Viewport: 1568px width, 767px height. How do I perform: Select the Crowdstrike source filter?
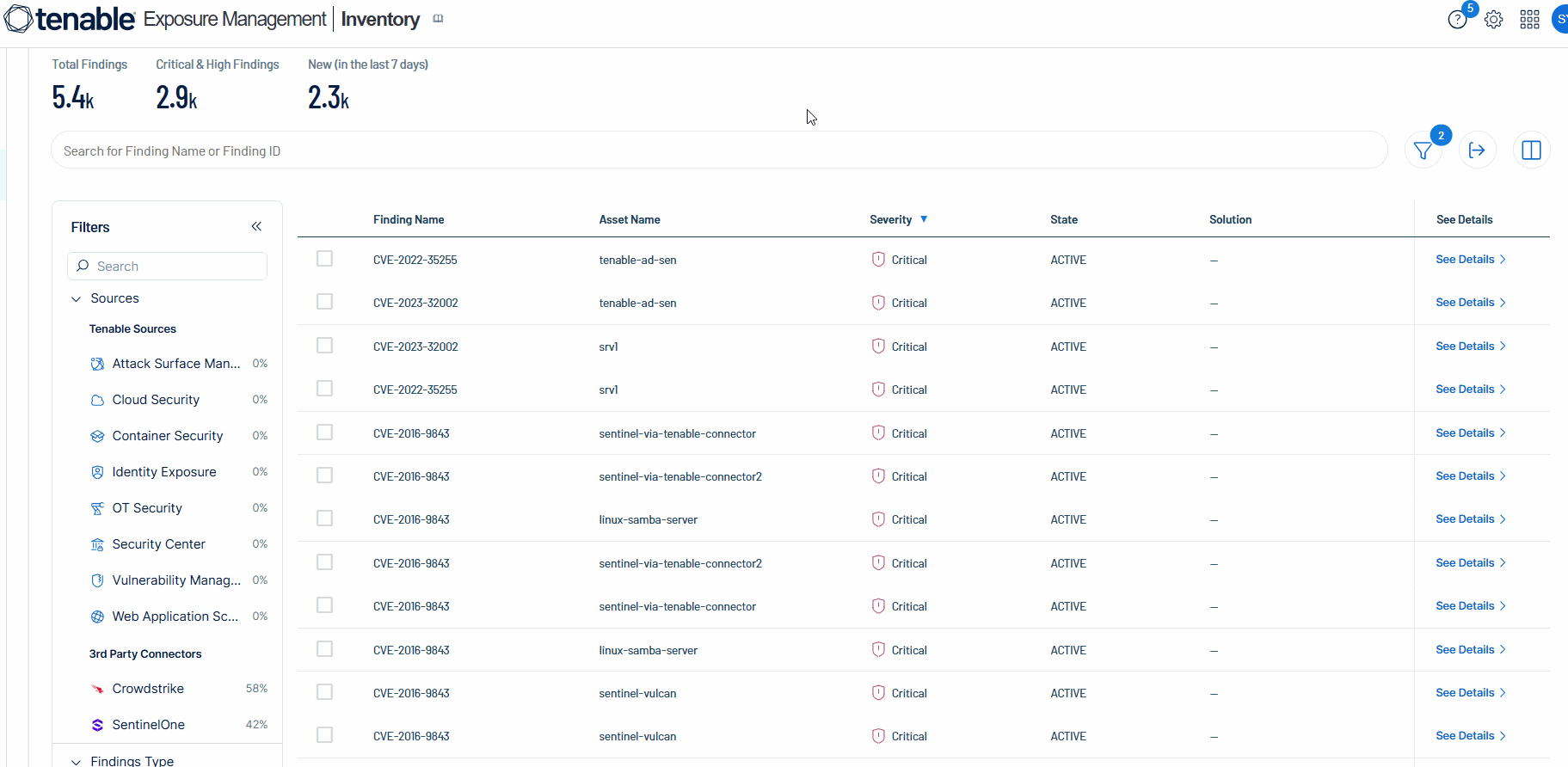coord(148,689)
